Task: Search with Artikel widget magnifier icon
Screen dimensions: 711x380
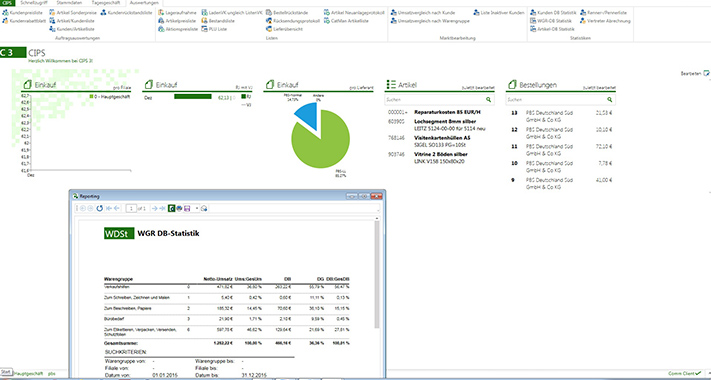Action: click(488, 99)
